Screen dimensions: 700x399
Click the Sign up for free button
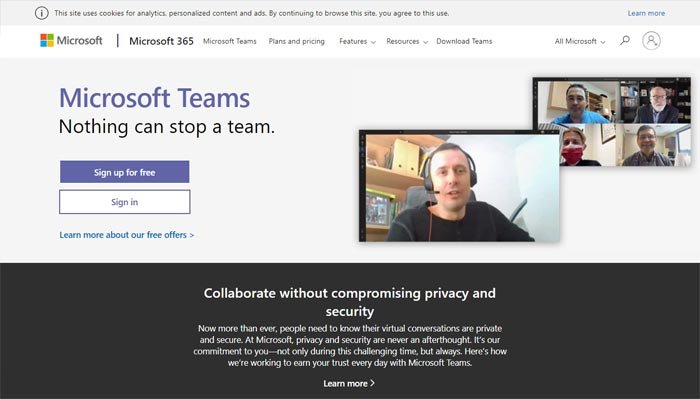click(125, 172)
